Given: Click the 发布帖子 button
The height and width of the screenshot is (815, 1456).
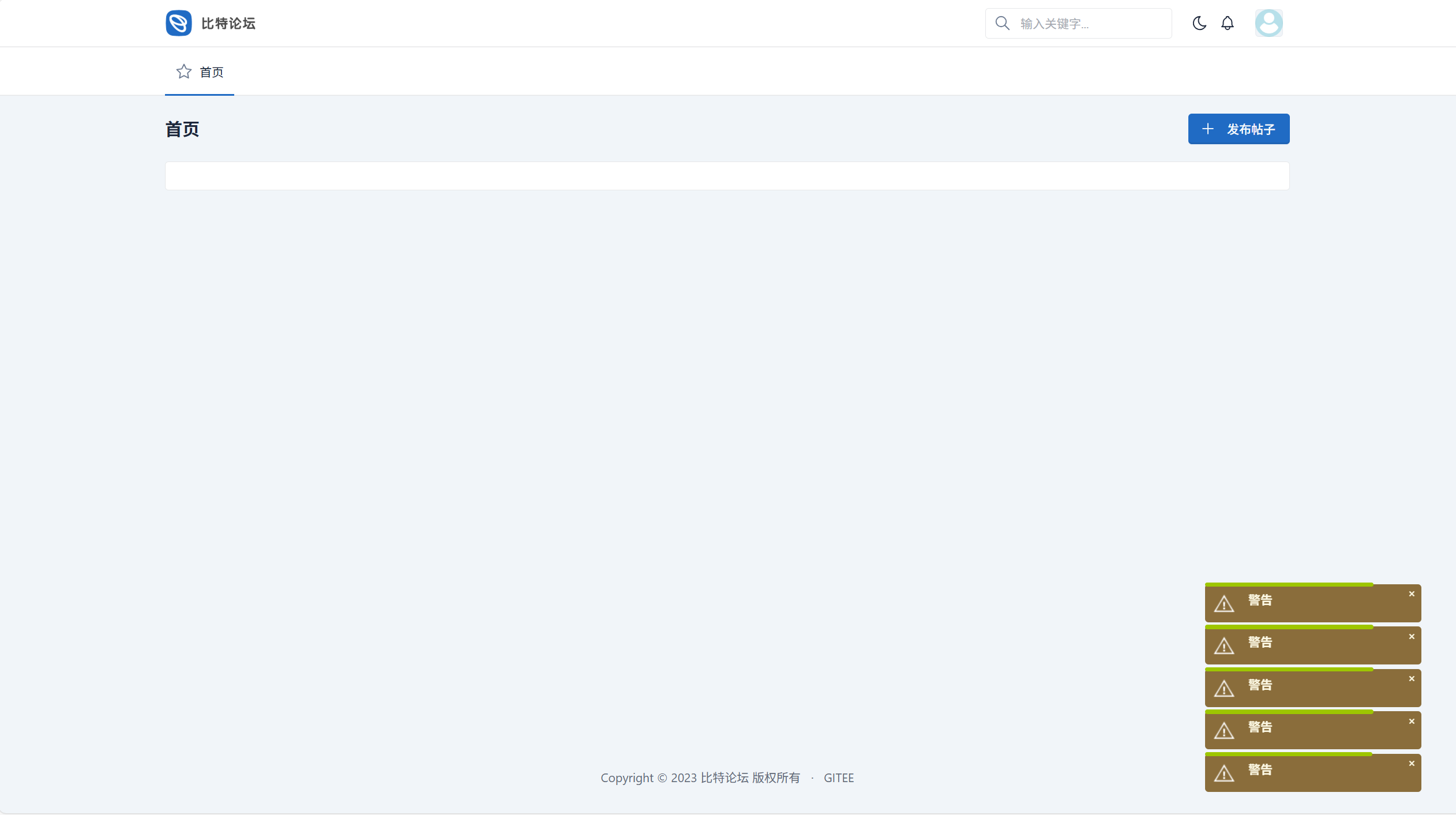Looking at the screenshot, I should pyautogui.click(x=1239, y=129).
